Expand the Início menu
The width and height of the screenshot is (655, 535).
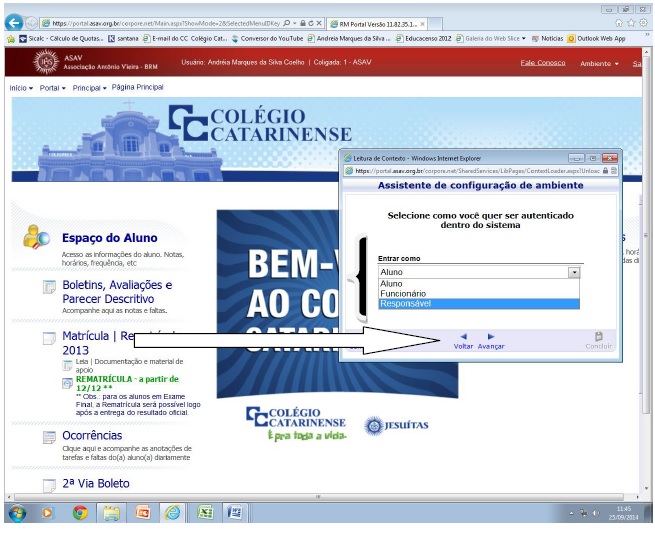coord(21,88)
